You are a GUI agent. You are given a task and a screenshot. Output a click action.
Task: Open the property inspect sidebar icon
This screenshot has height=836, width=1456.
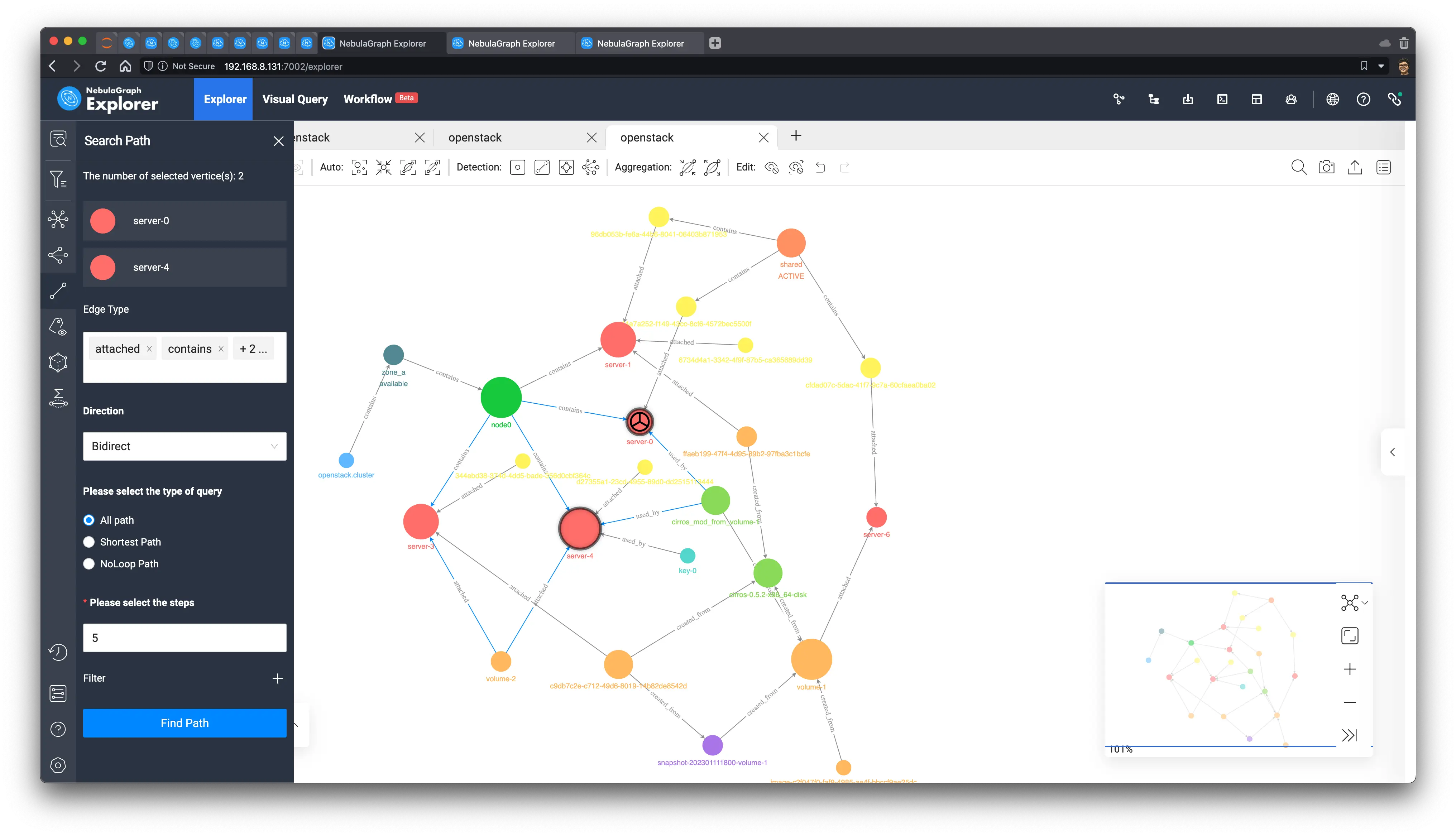(58, 327)
